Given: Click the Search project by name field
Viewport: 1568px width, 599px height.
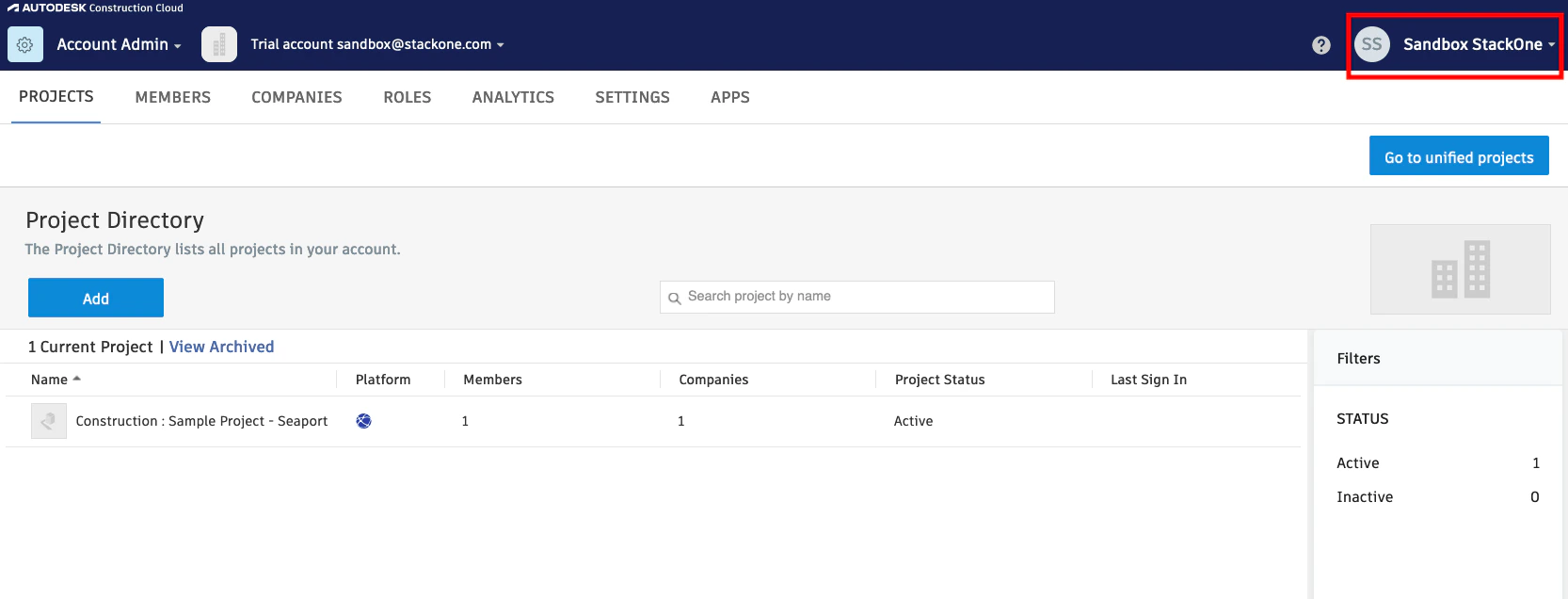Looking at the screenshot, I should [856, 297].
